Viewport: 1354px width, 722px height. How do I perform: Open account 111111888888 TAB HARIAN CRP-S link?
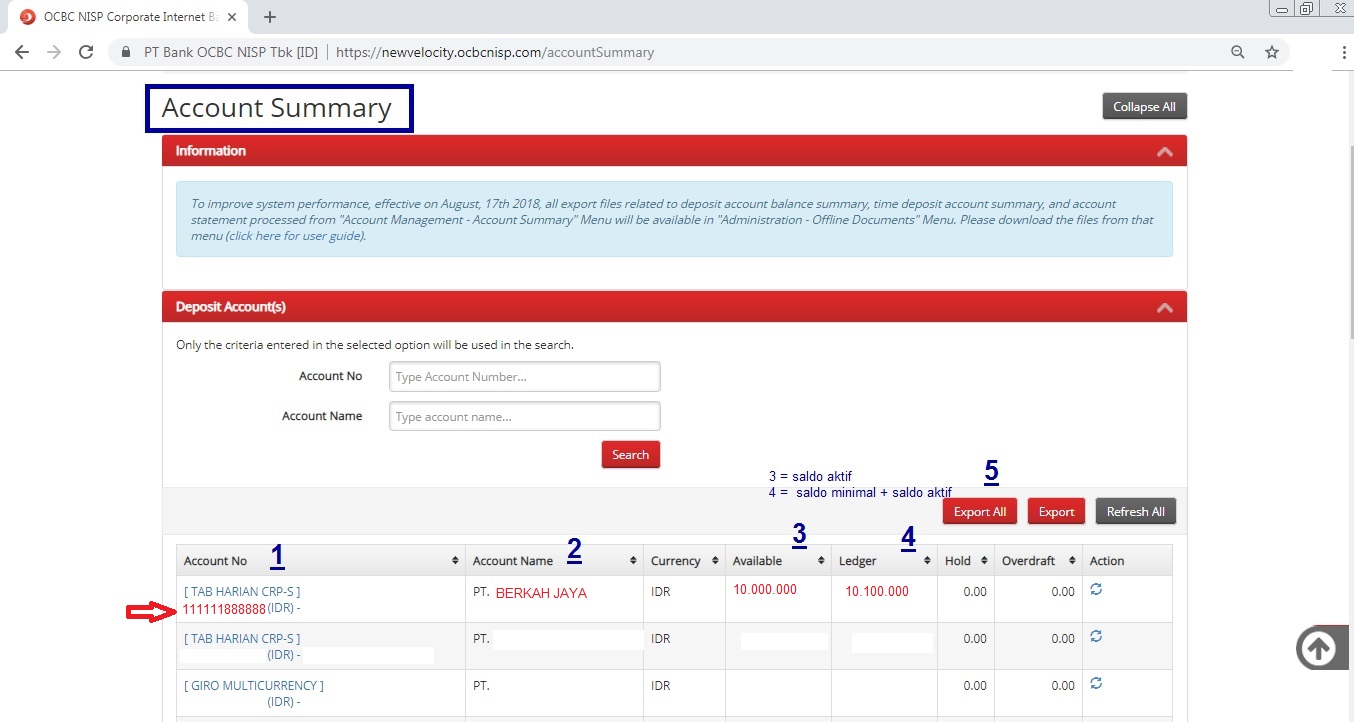click(242, 600)
